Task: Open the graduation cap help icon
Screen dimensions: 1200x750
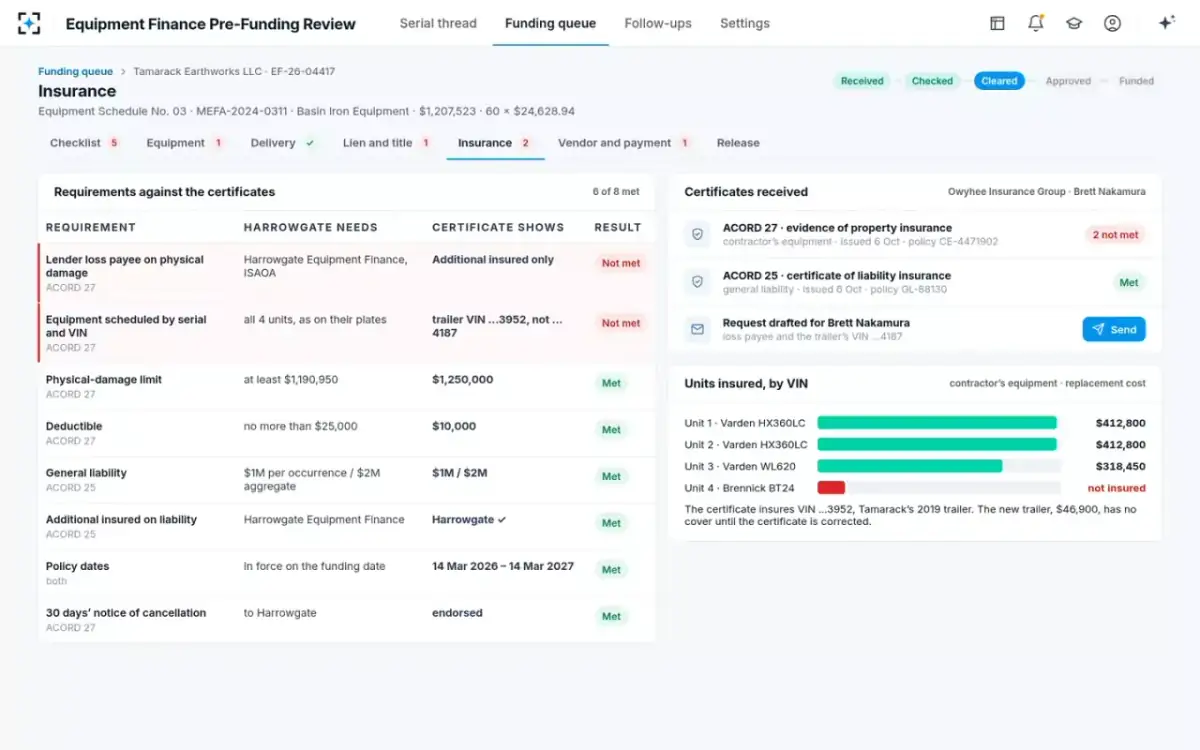Action: [x=1074, y=23]
